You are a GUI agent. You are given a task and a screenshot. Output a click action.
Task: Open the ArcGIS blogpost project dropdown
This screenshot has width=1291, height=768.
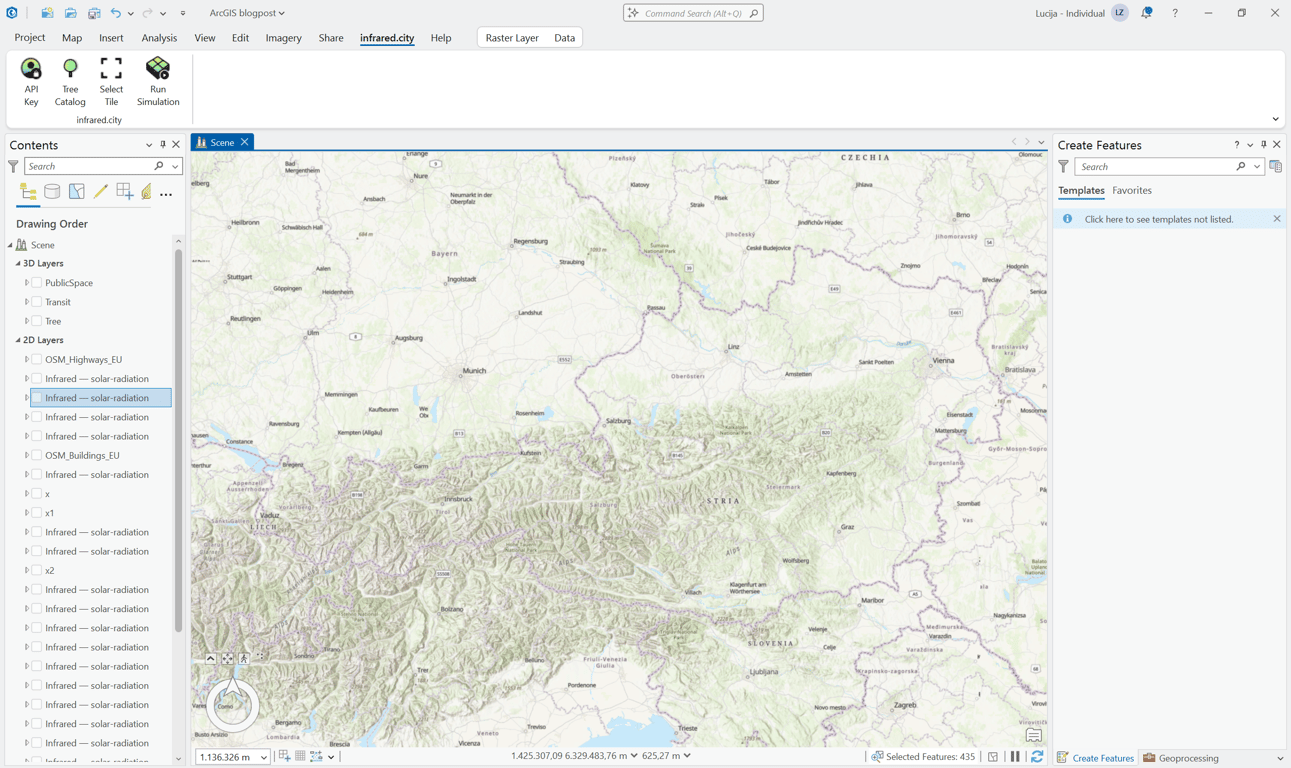247,13
